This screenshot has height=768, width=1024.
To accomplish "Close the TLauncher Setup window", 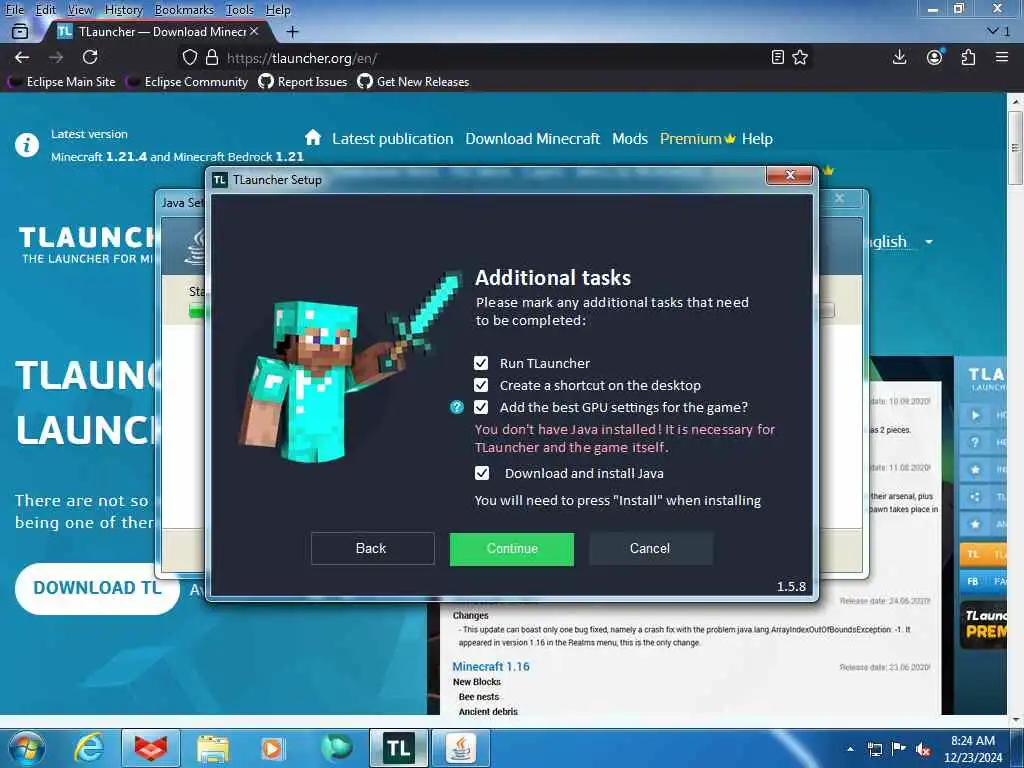I will pos(789,175).
